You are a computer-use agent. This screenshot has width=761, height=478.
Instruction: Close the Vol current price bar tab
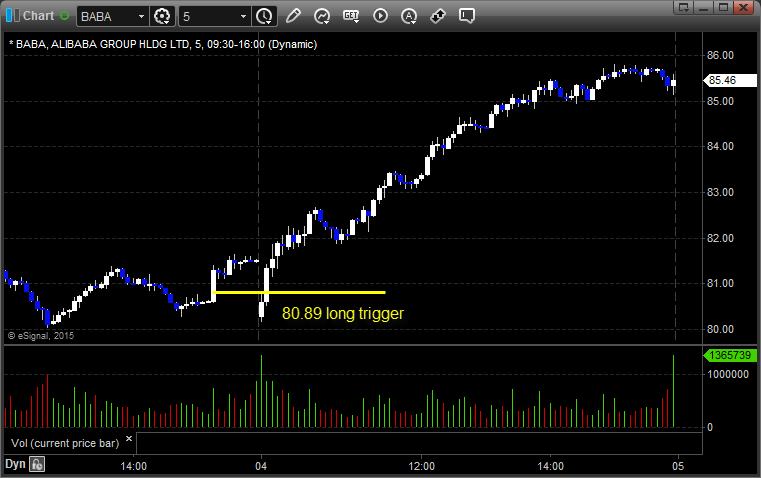click(x=129, y=439)
